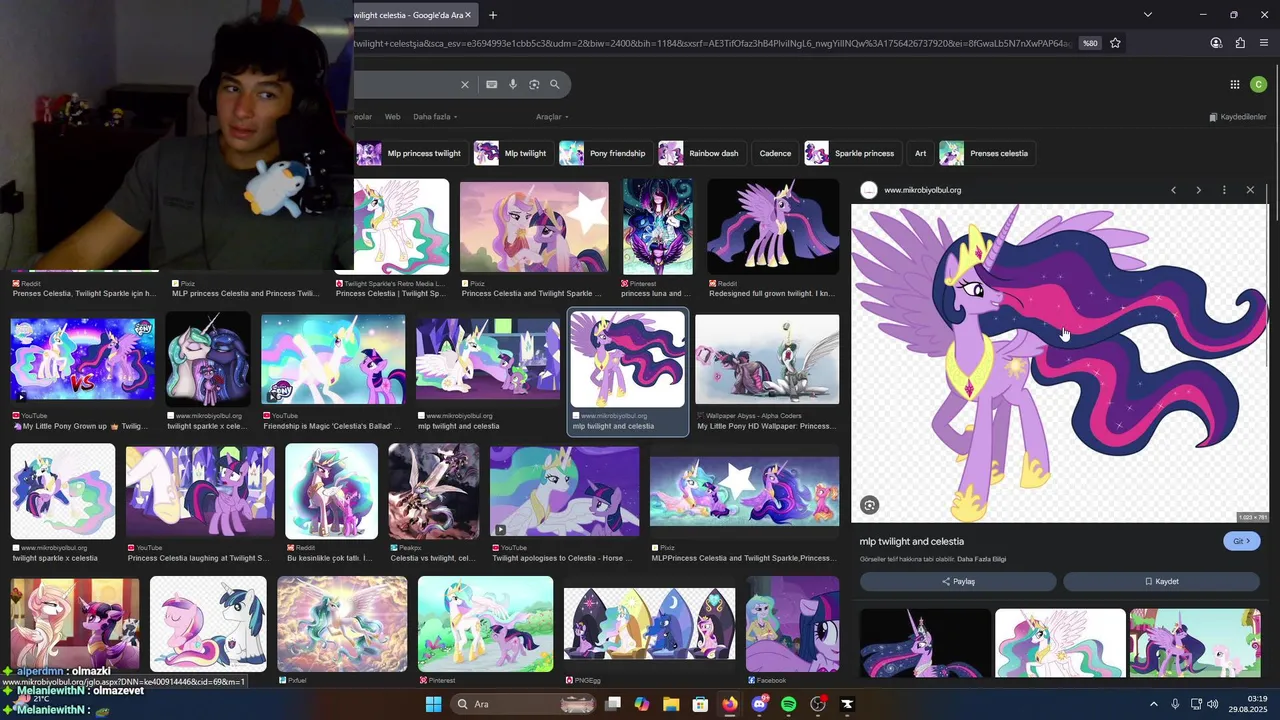Viewport: 1280px width, 720px height.
Task: Open Task View on the taskbar
Action: click(x=613, y=704)
